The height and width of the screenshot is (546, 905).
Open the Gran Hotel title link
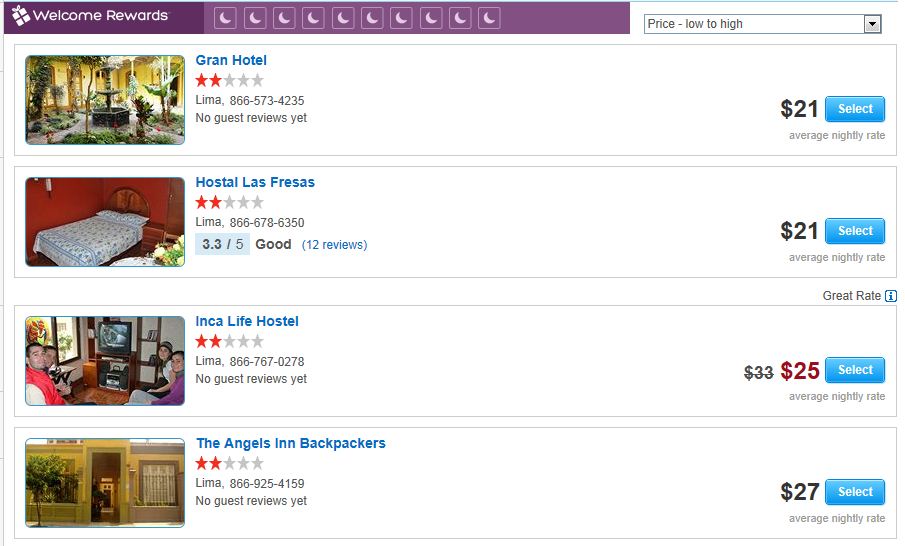click(231, 60)
